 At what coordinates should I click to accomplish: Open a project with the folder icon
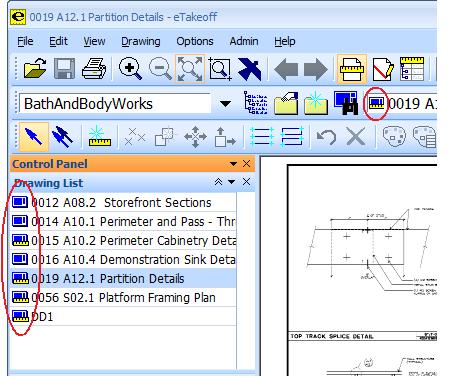click(x=35, y=69)
